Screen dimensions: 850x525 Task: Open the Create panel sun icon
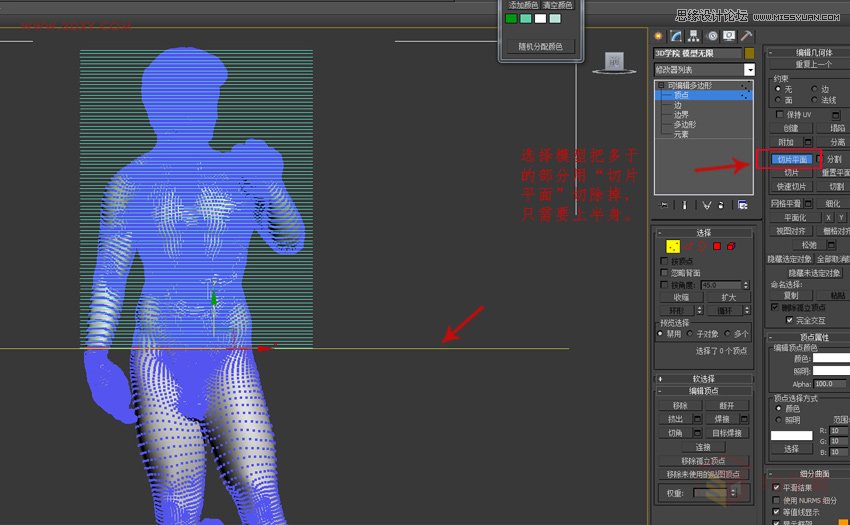click(x=659, y=36)
